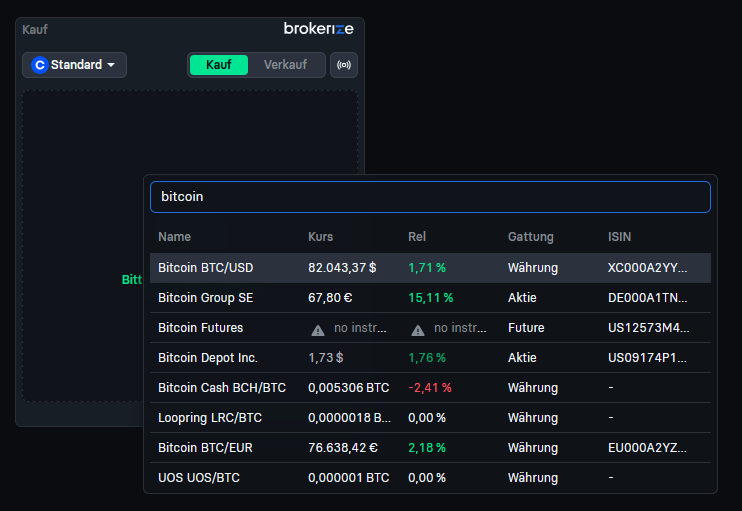Viewport: 742px width, 511px height.
Task: Click into the bitcoin search field
Action: pyautogui.click(x=430, y=197)
